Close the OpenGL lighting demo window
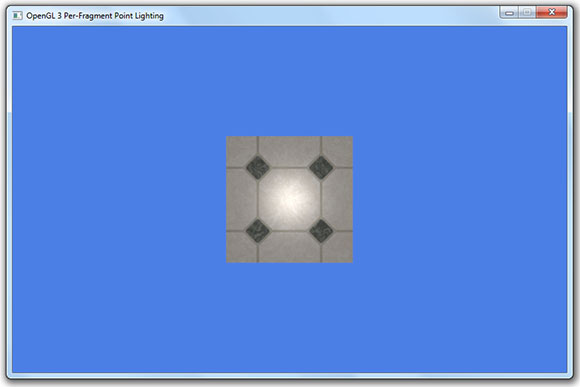Screen dimensions: 580x387 (x=552, y=13)
